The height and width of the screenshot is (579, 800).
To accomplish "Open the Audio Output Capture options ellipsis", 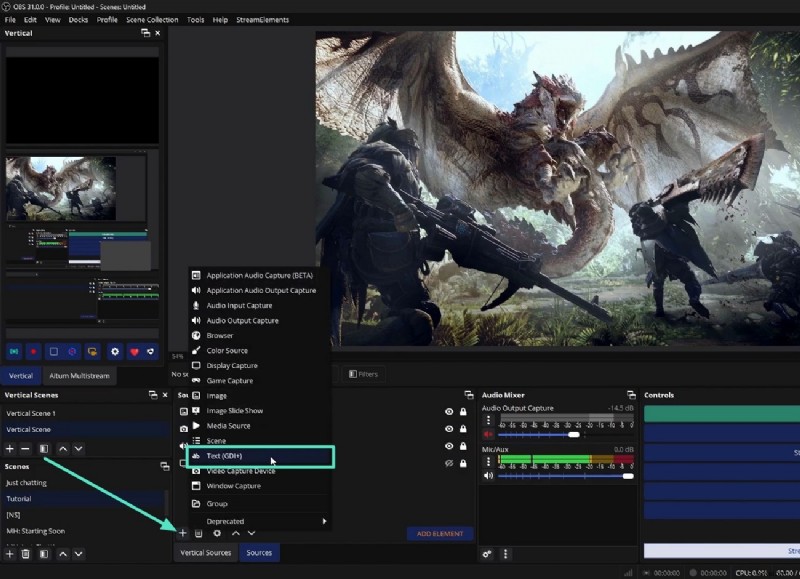I will click(x=488, y=420).
